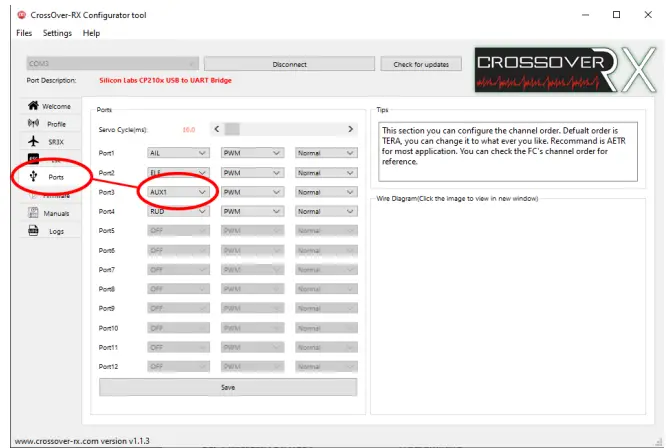Click the Servo Cycle right arrow
The width and height of the screenshot is (666, 448).
point(350,129)
